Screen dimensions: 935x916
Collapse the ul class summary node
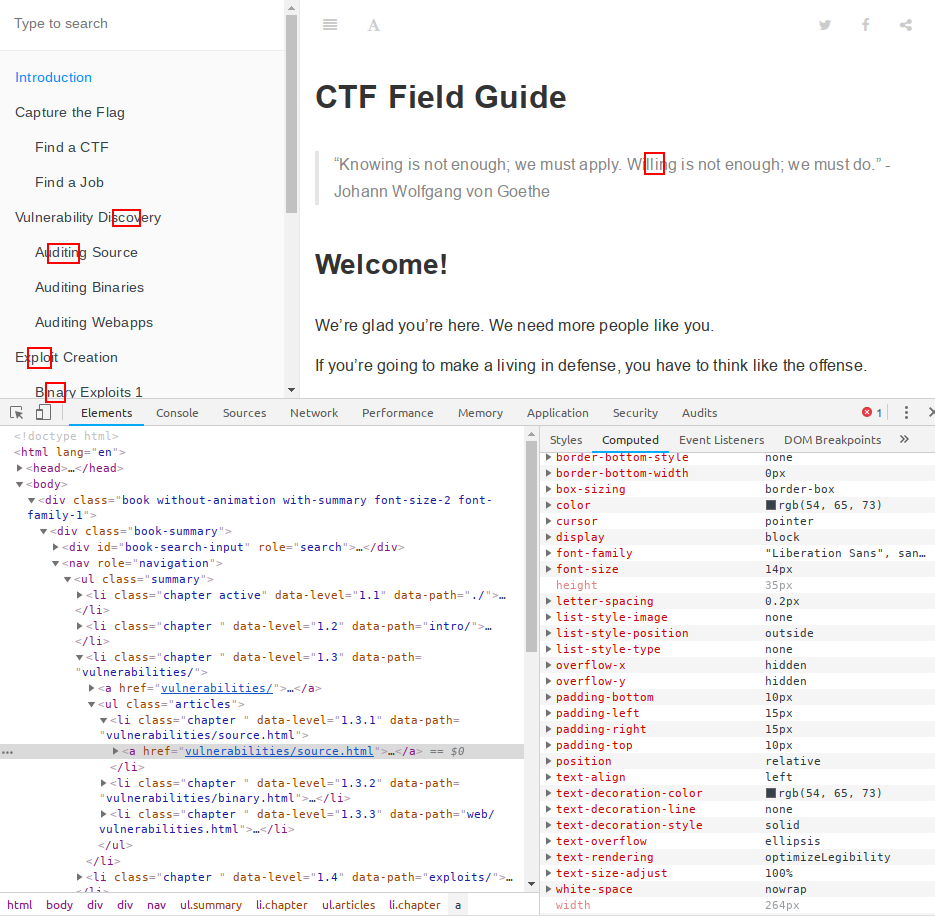pos(68,580)
